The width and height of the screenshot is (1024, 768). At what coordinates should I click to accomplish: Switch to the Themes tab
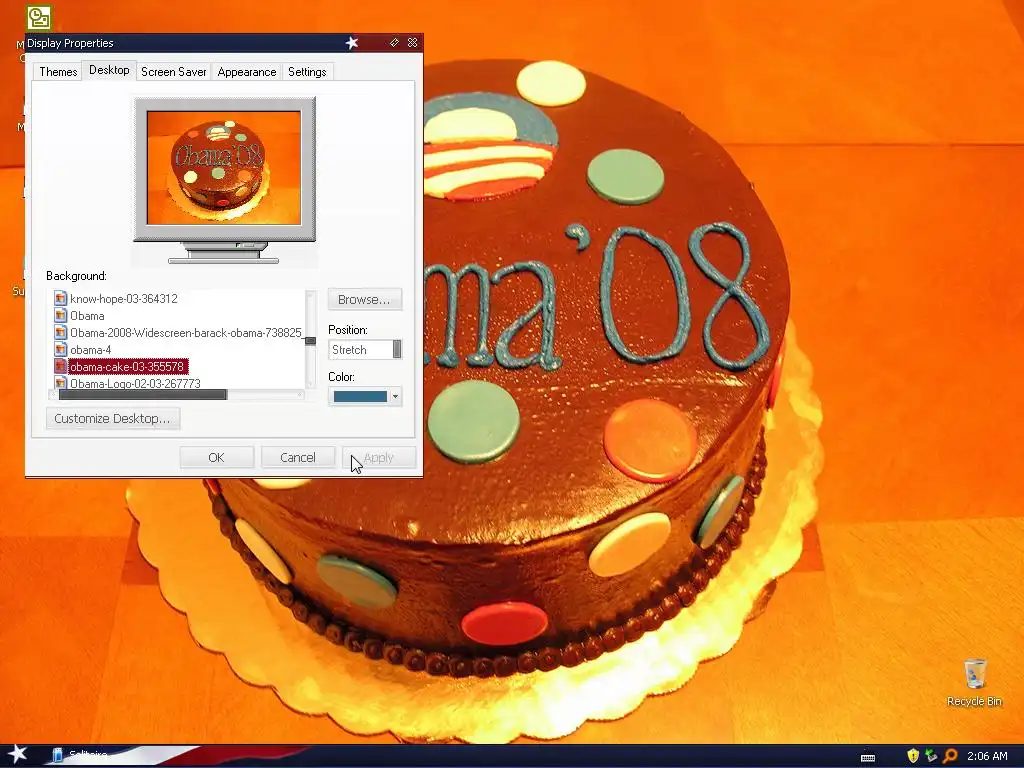[58, 72]
